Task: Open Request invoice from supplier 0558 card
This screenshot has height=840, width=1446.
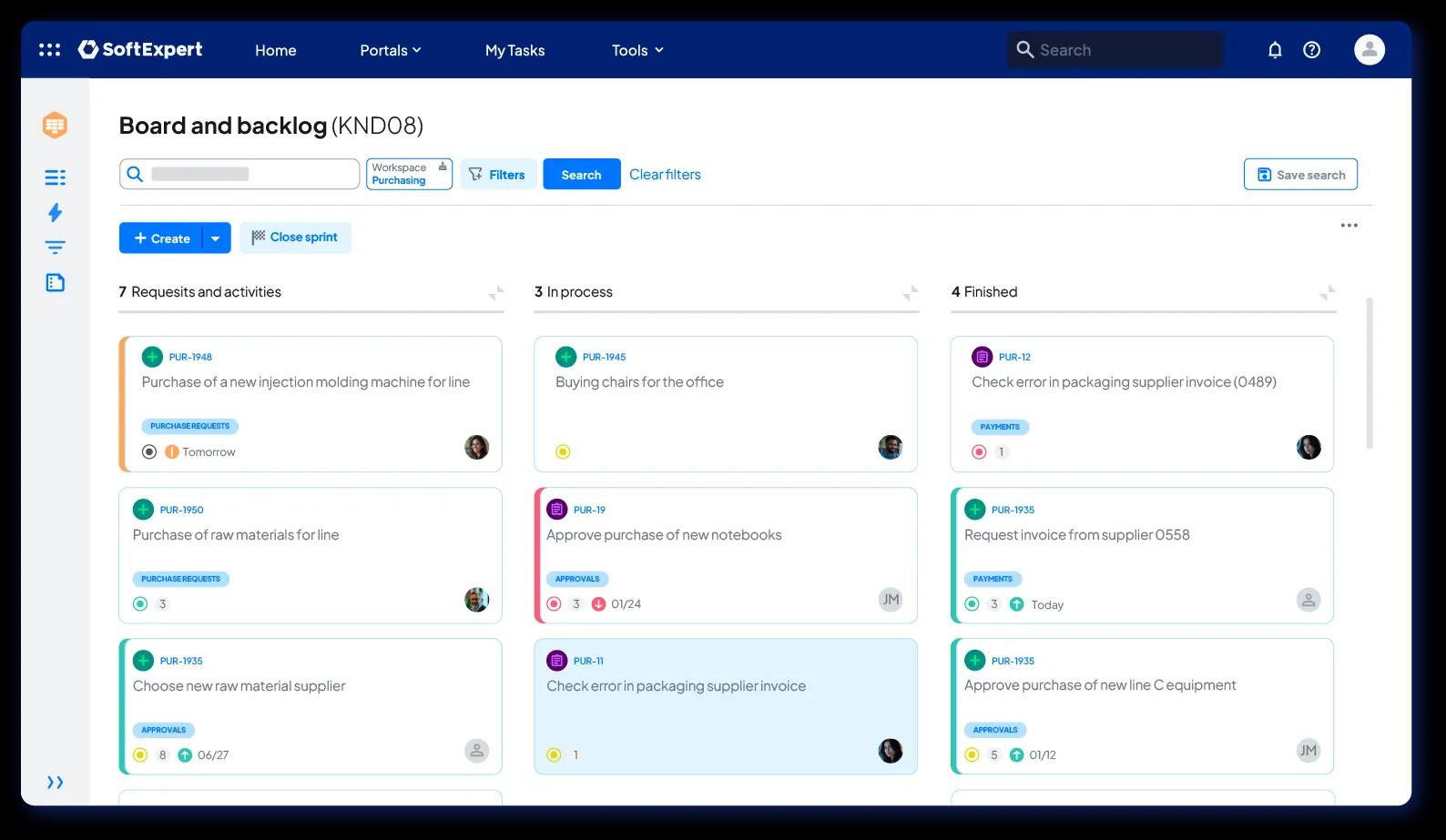Action: pyautogui.click(x=1142, y=555)
